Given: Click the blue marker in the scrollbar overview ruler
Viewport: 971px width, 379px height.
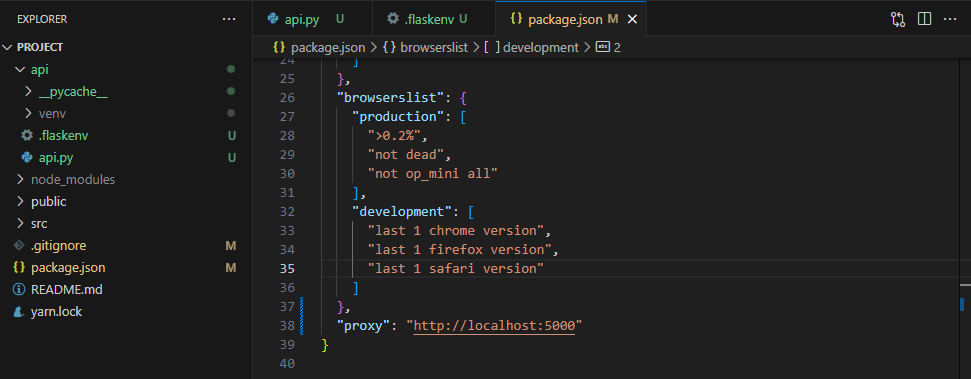Looking at the screenshot, I should pyautogui.click(x=962, y=304).
